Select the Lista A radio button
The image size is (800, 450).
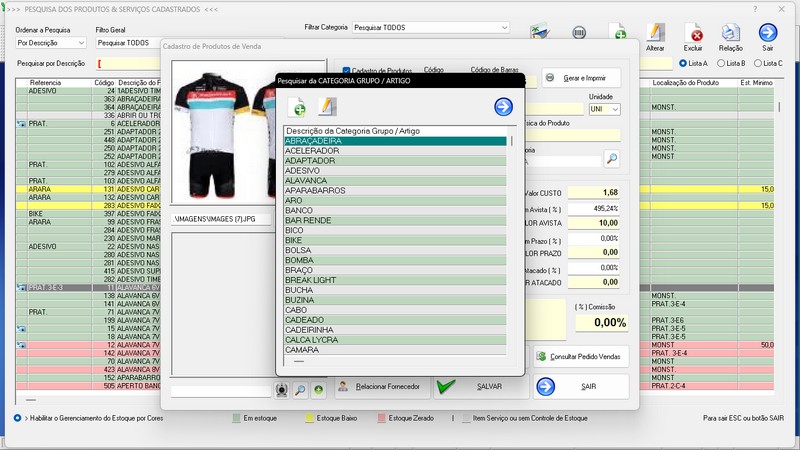683,63
